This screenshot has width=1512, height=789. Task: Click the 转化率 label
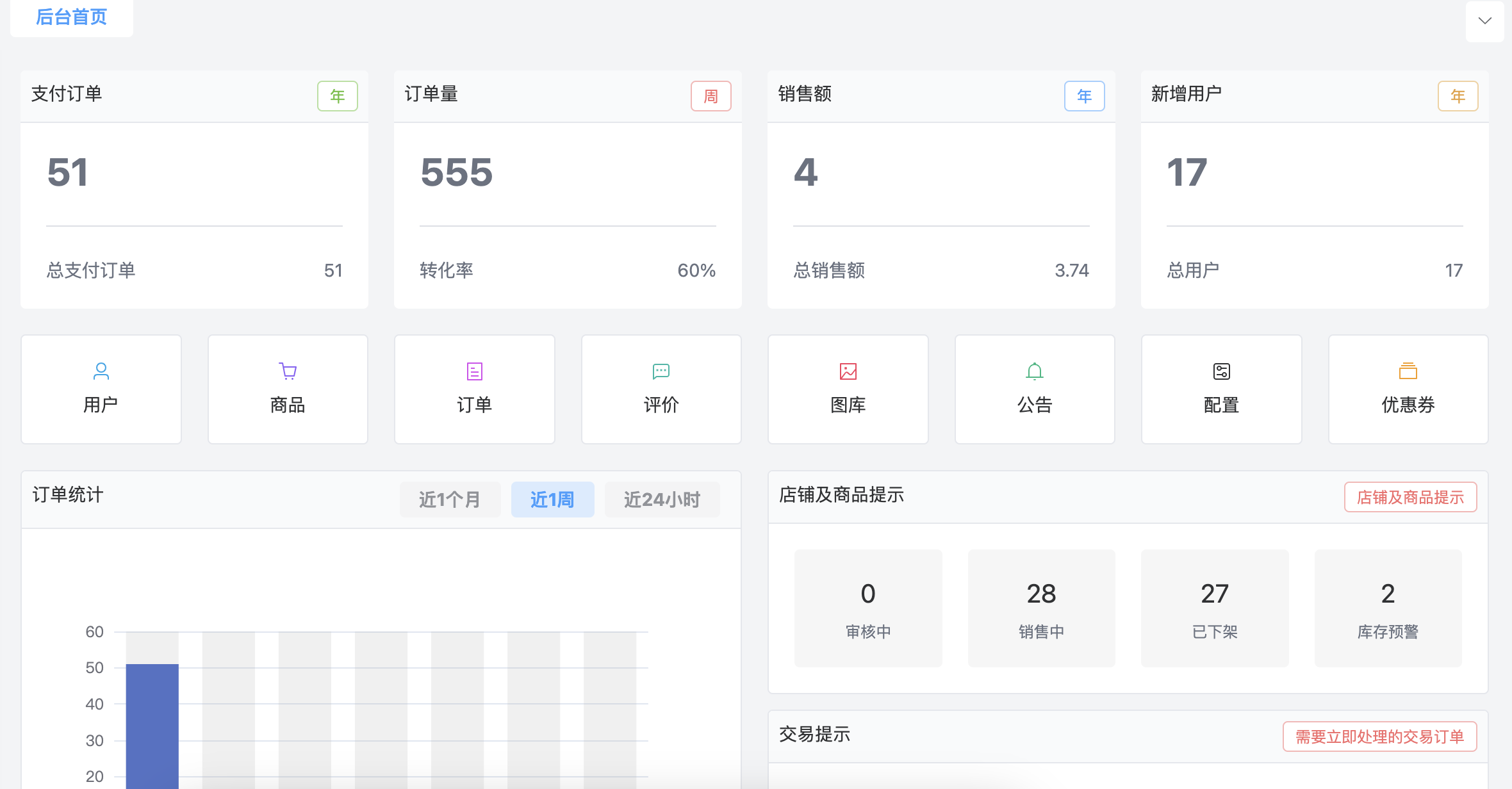447,270
